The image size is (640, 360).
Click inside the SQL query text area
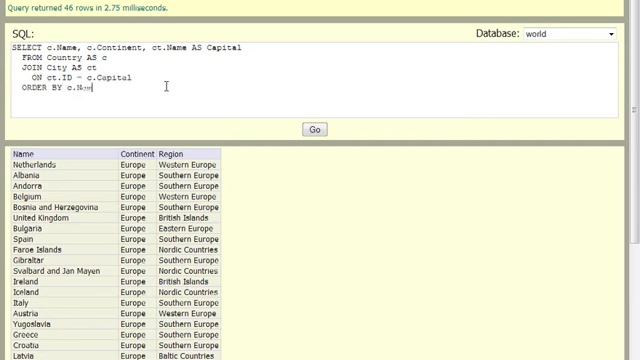(x=314, y=80)
